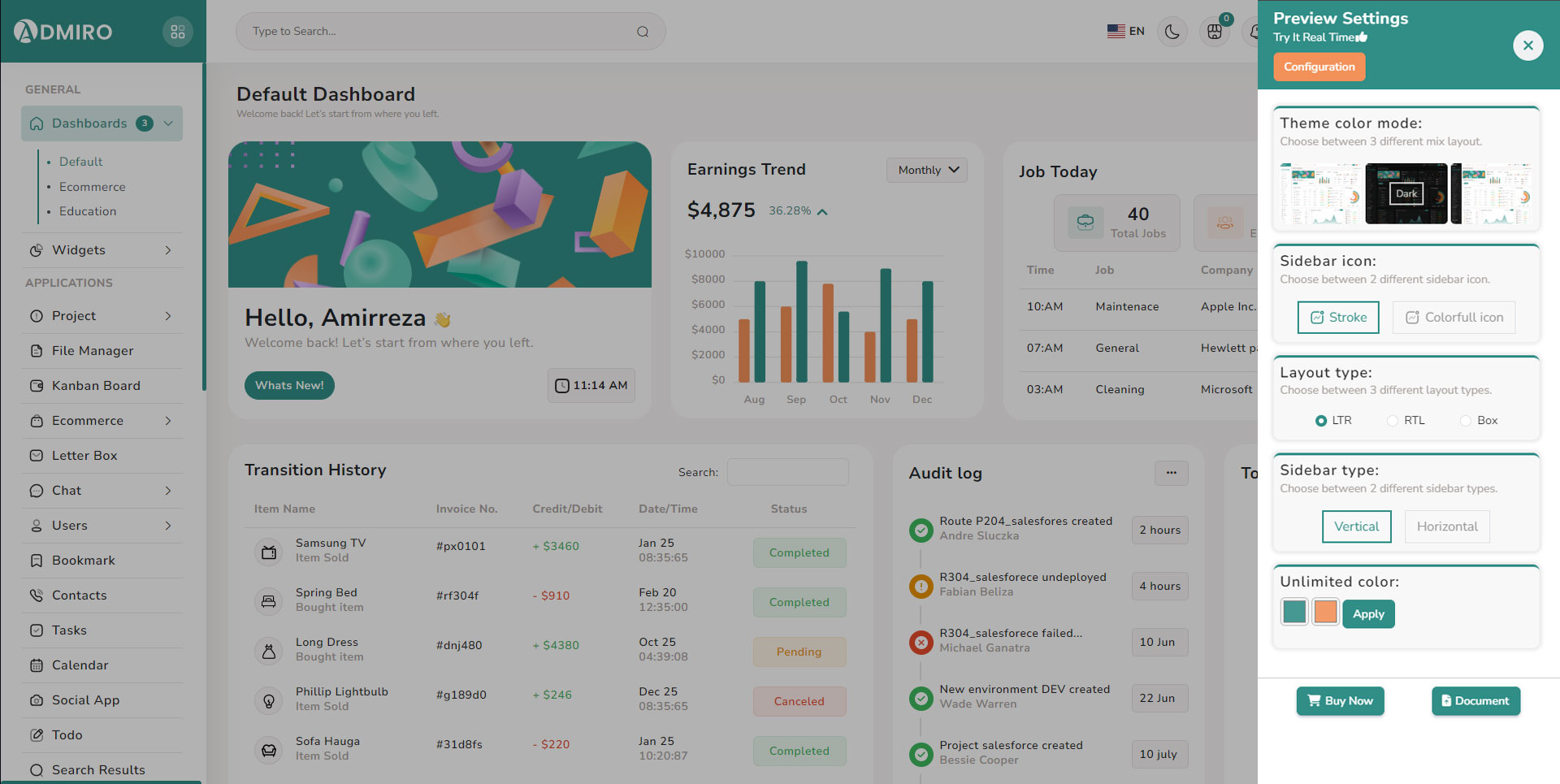
Task: Select the LTR layout radio button
Action: (1321, 421)
